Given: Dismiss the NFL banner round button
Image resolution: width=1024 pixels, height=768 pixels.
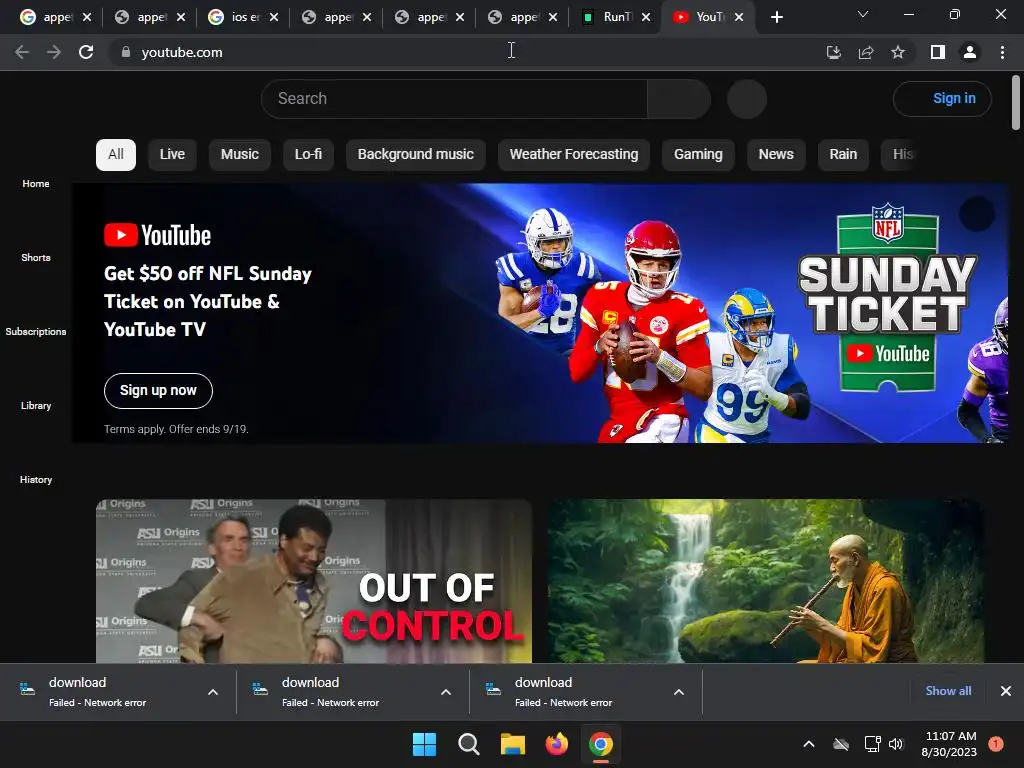Looking at the screenshot, I should pyautogui.click(x=977, y=214).
